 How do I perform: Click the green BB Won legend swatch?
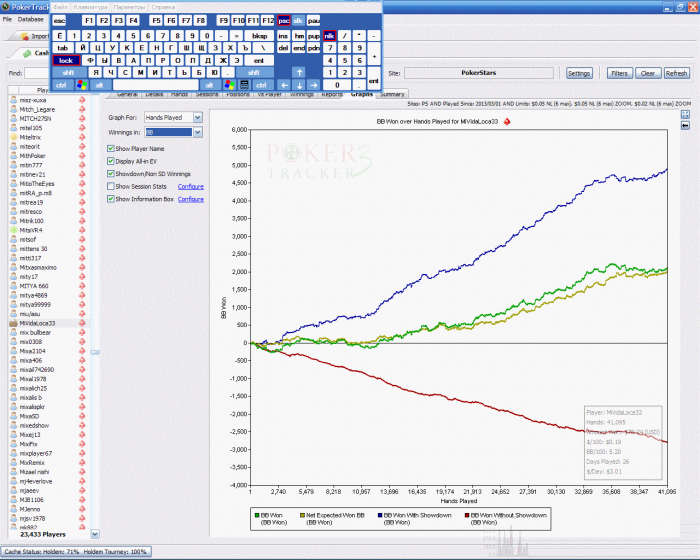[257, 515]
